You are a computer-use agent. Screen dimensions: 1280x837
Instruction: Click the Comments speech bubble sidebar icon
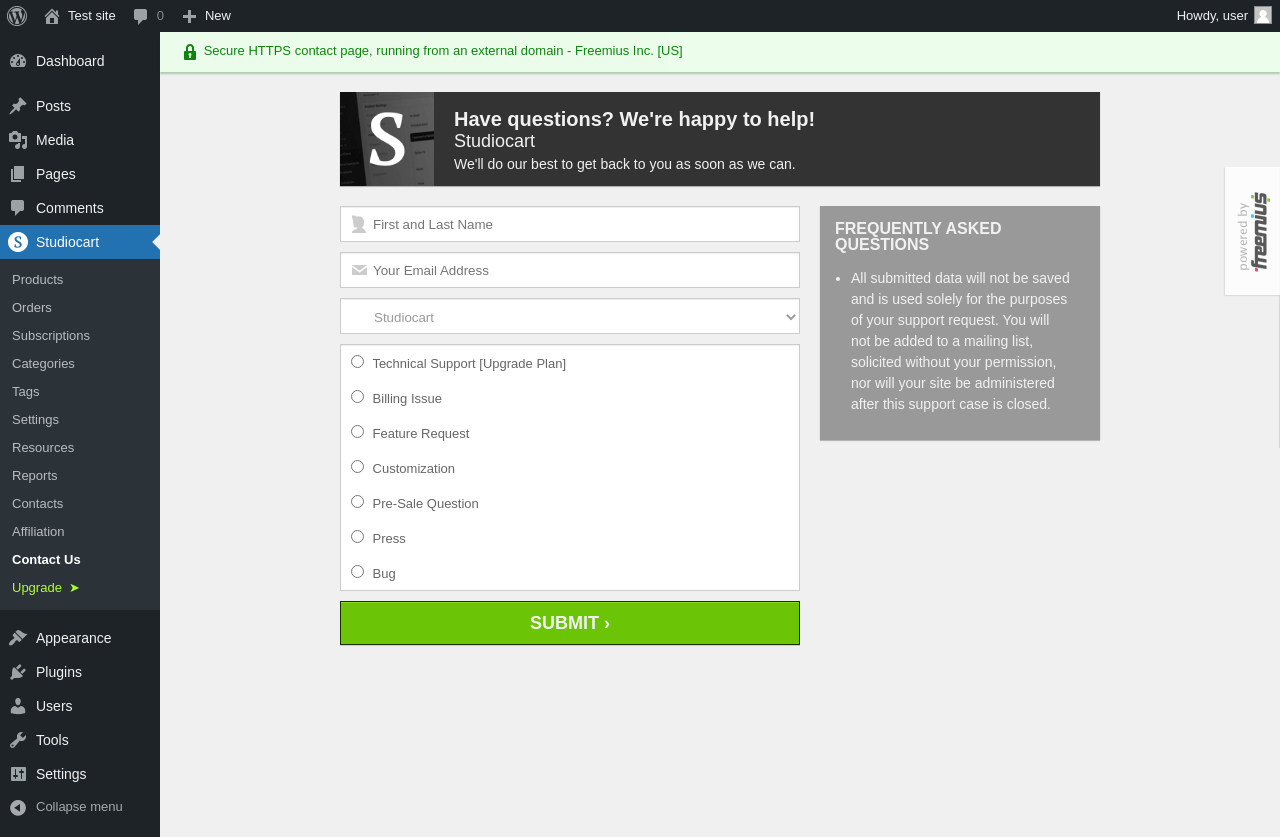point(18,208)
